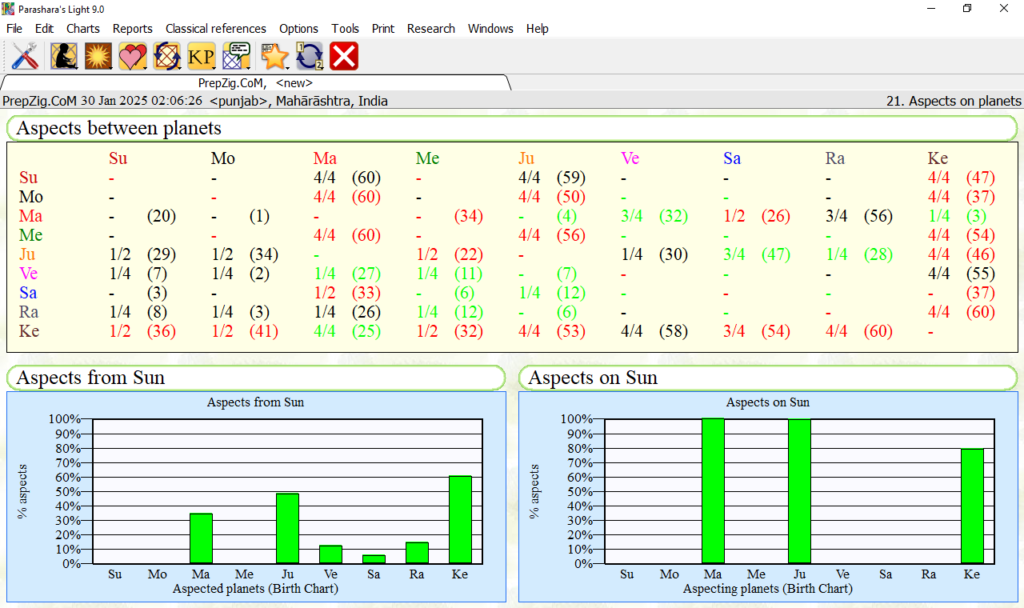The height and width of the screenshot is (608, 1024).
Task: Click 'Aspected planets (Birth Chart)' axis label
Action: (x=255, y=588)
